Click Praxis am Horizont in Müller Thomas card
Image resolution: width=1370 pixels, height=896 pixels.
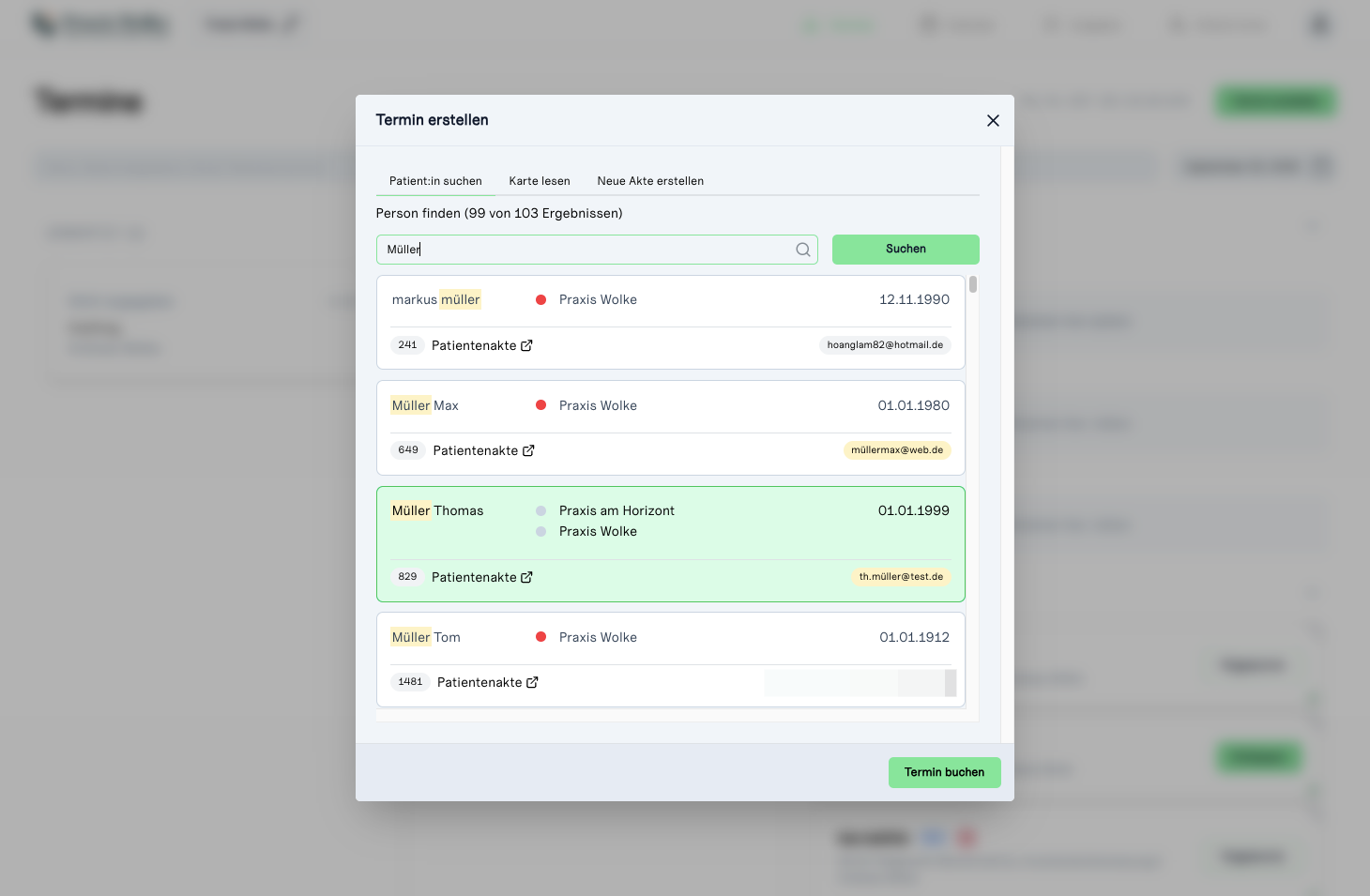(x=616, y=510)
